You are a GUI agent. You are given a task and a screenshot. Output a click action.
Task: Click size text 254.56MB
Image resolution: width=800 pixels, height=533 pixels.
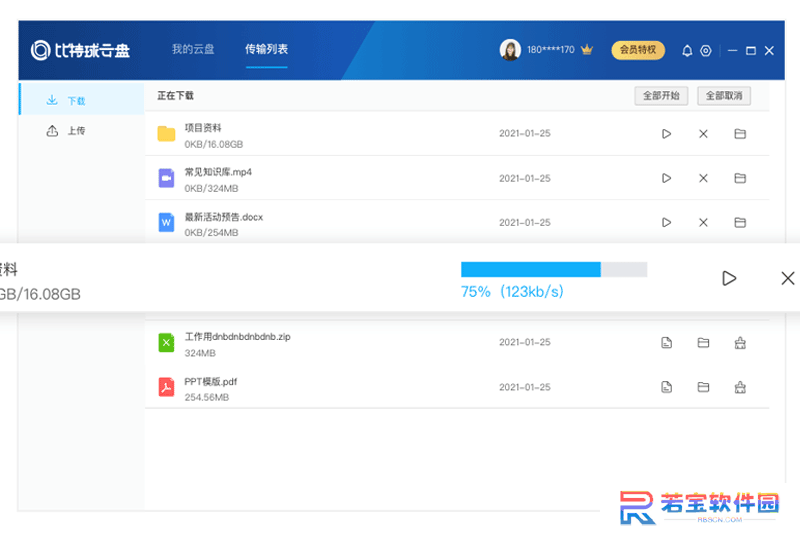(x=207, y=397)
